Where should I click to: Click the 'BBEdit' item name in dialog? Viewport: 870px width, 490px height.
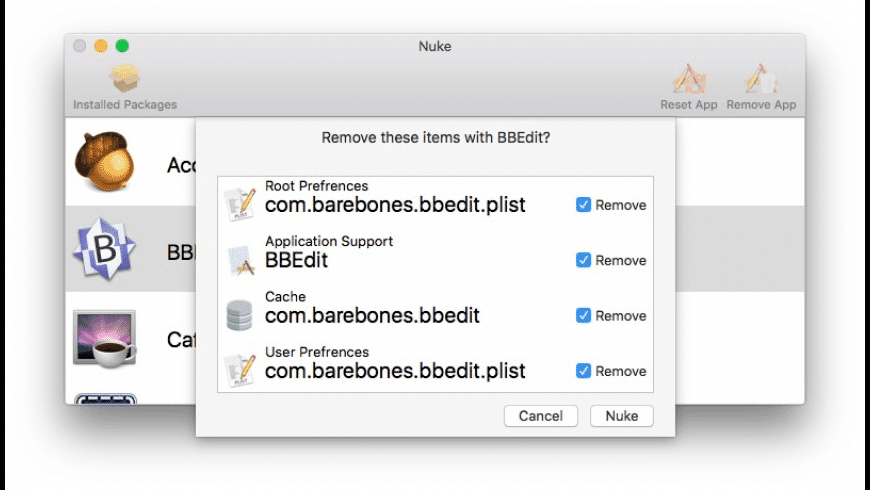[x=296, y=260]
